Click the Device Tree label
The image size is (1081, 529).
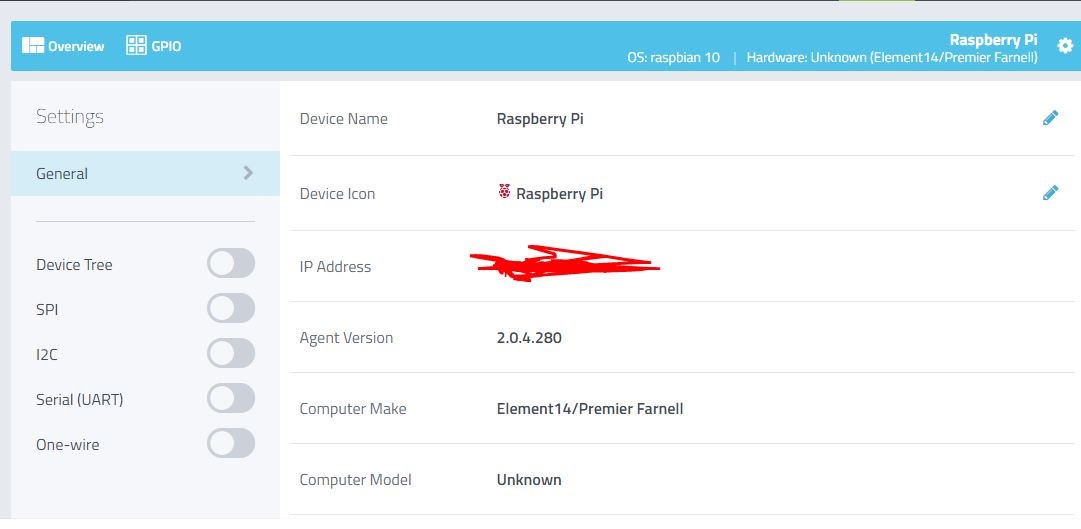(x=74, y=265)
